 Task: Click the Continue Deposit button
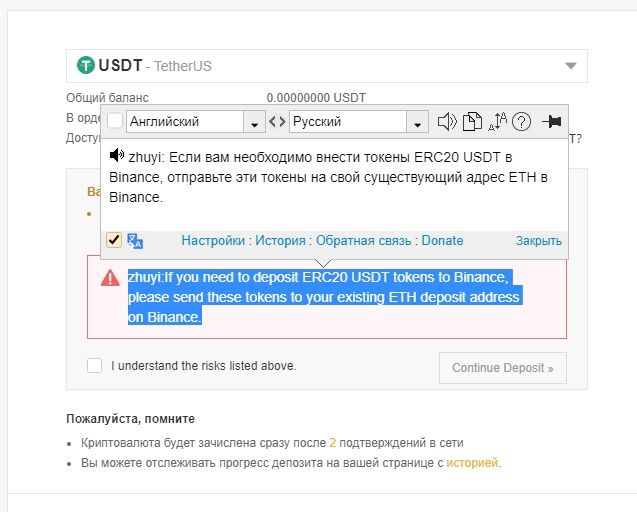pyautogui.click(x=503, y=368)
